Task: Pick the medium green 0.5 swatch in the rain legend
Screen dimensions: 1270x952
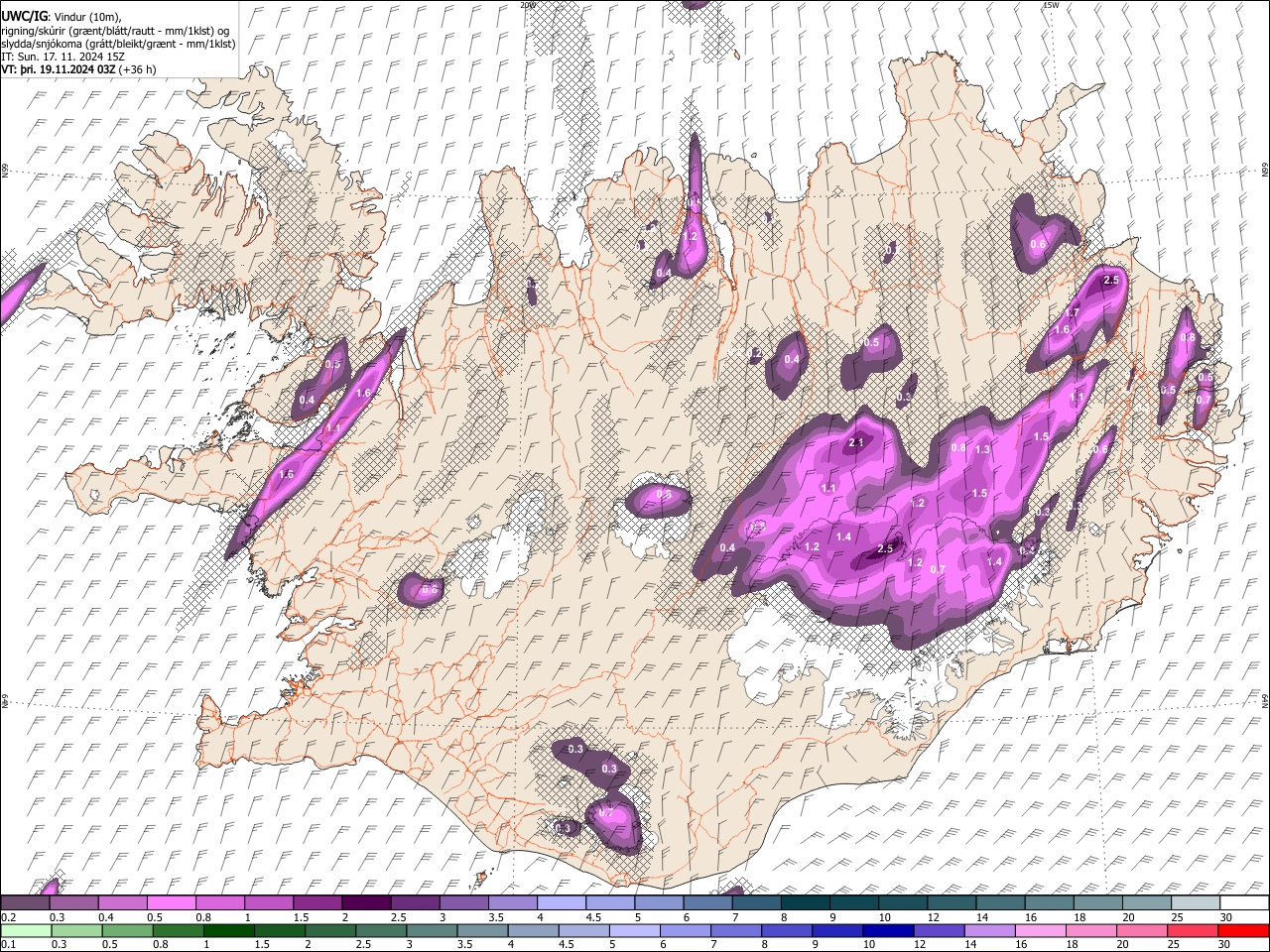Action: click(127, 930)
